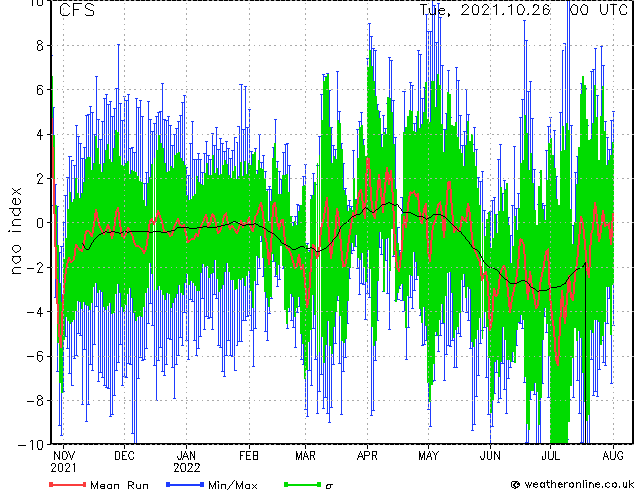This screenshot has height=490, width=634.
Task: Click the y-axis value -6
Action: pyautogui.click(x=35, y=356)
